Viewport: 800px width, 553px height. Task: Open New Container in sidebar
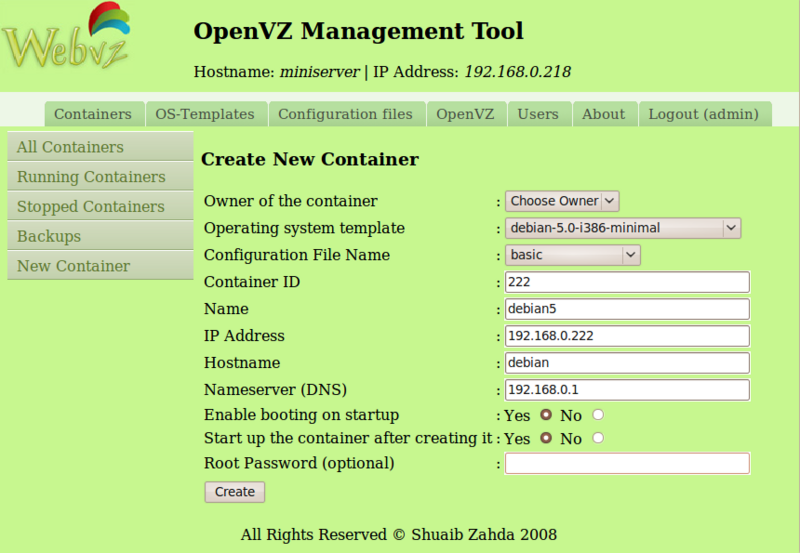tap(101, 266)
